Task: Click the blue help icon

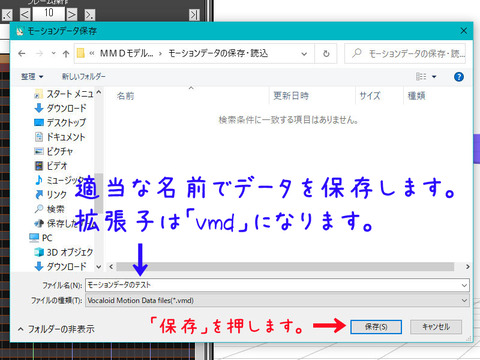Action: [x=459, y=77]
